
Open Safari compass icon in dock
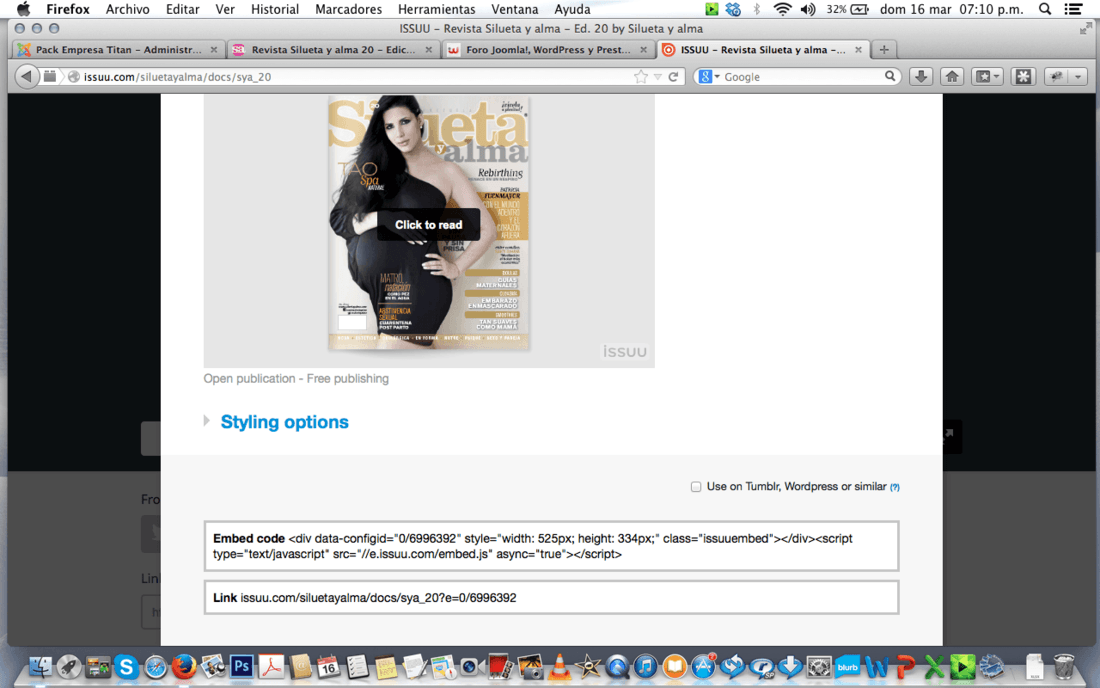coord(155,667)
